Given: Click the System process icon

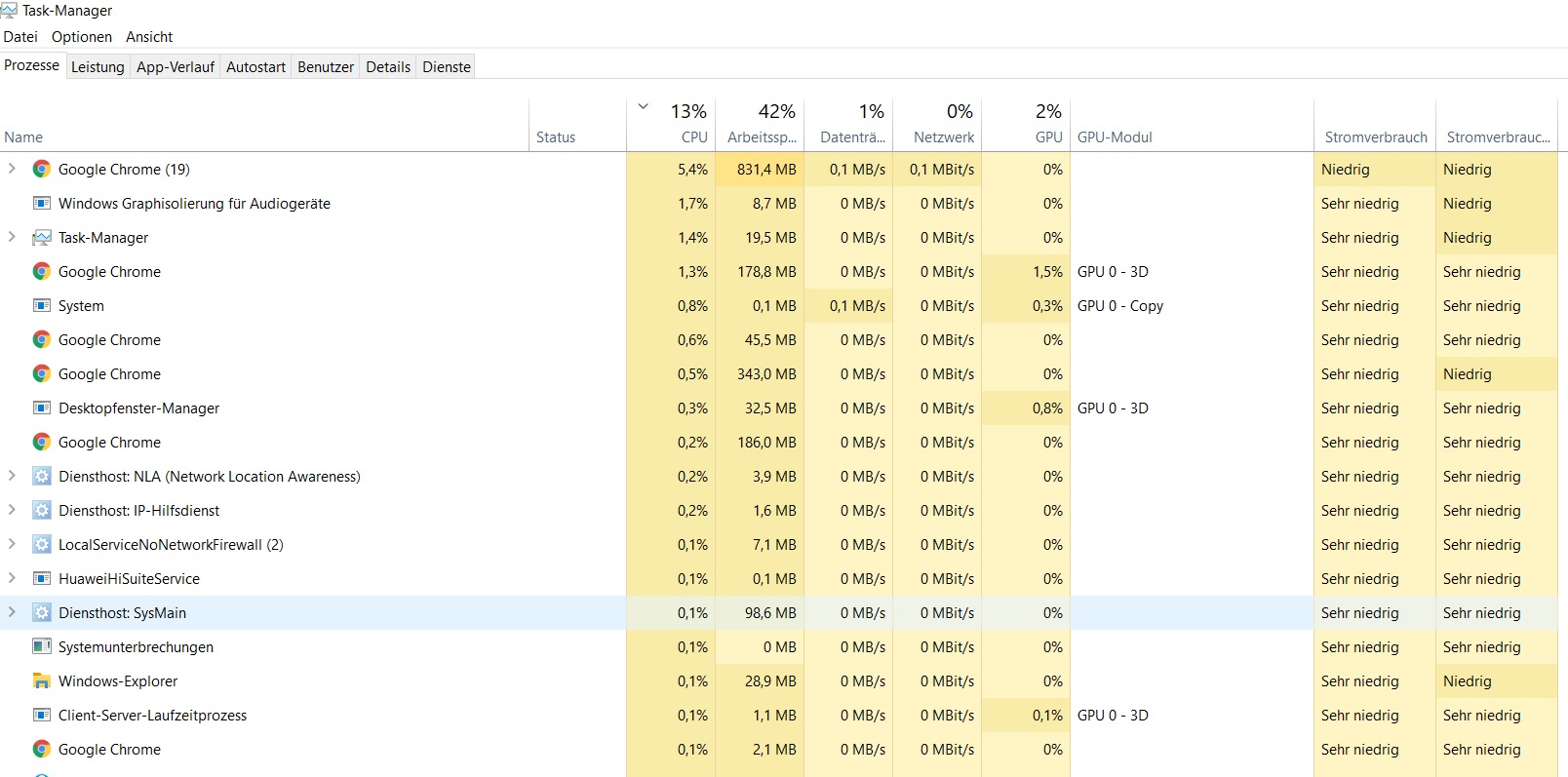Looking at the screenshot, I should [x=42, y=305].
